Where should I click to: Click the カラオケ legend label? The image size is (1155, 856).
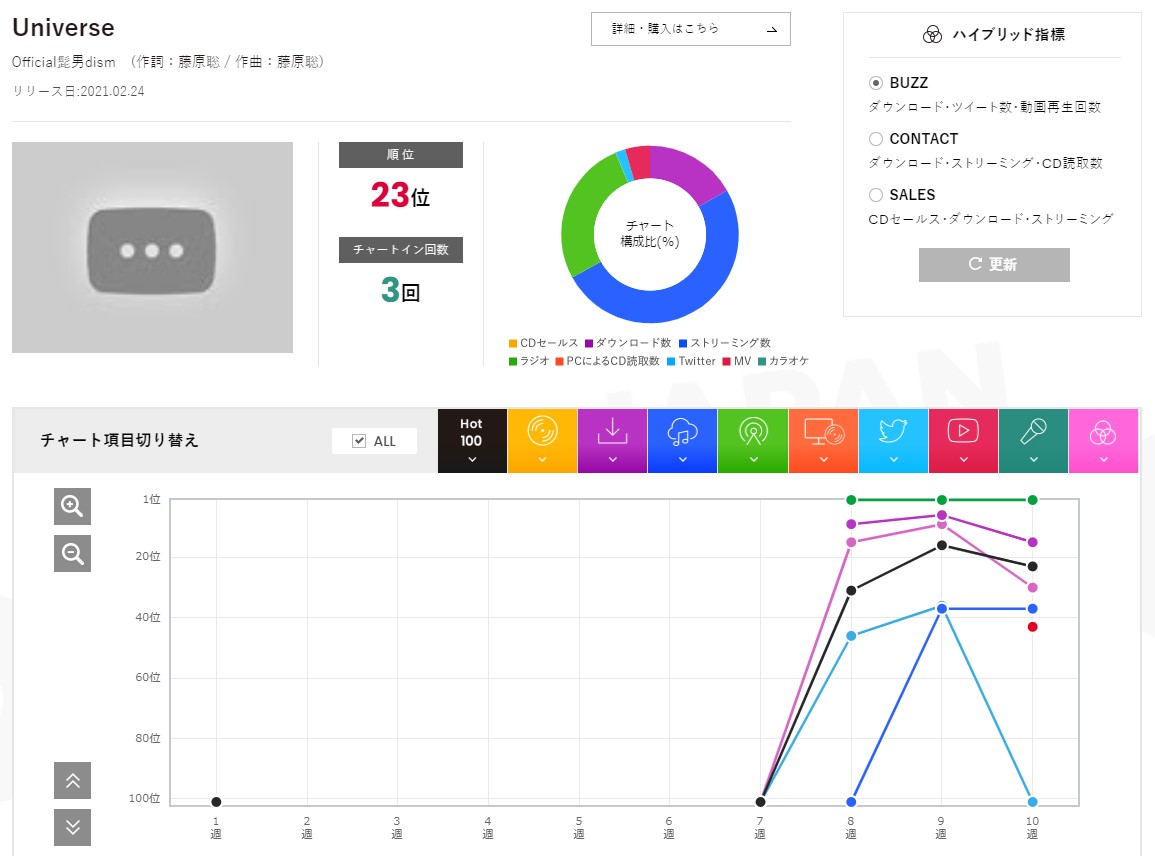click(789, 361)
